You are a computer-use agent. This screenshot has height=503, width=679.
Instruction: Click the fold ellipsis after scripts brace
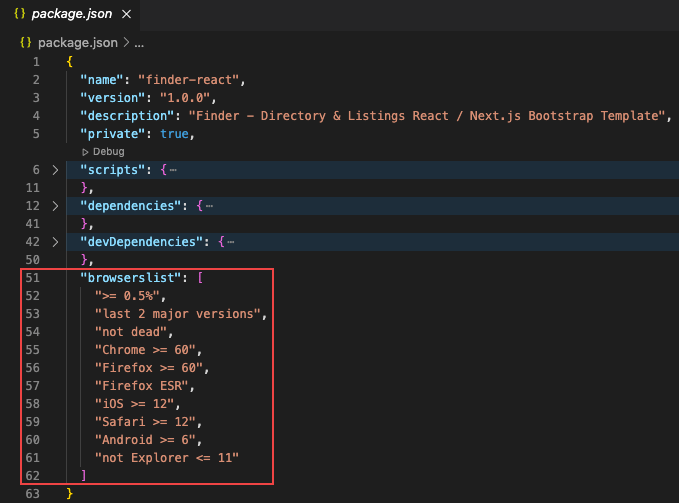[x=174, y=170]
